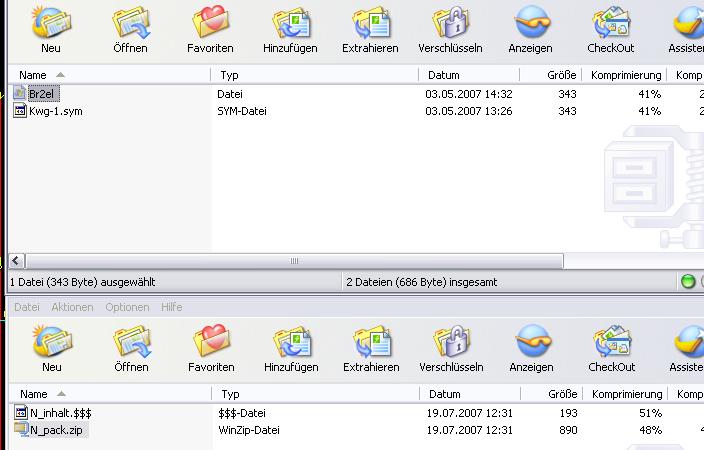Click file icon of N_inhalt.$$$
Image resolution: width=704 pixels, height=450 pixels.
(21, 412)
